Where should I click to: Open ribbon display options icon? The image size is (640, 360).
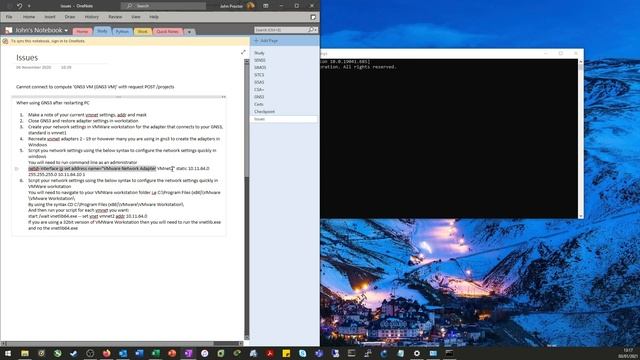[x=266, y=6]
